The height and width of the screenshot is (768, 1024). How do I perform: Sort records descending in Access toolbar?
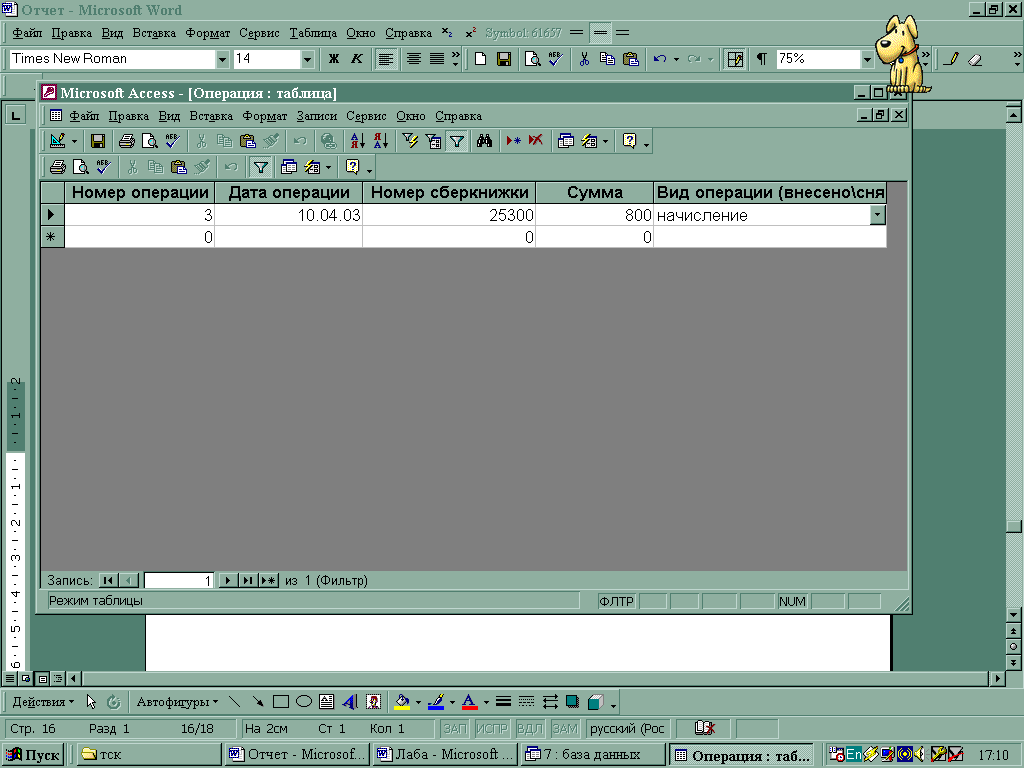pos(381,140)
